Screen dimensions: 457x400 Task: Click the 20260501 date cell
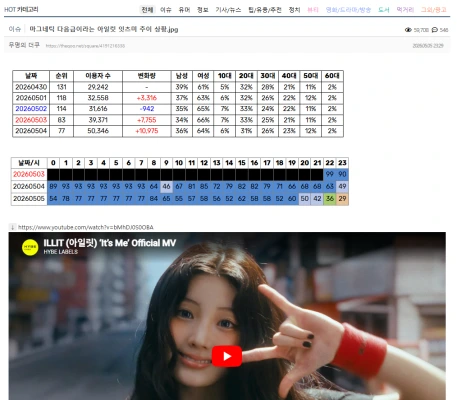(x=31, y=98)
